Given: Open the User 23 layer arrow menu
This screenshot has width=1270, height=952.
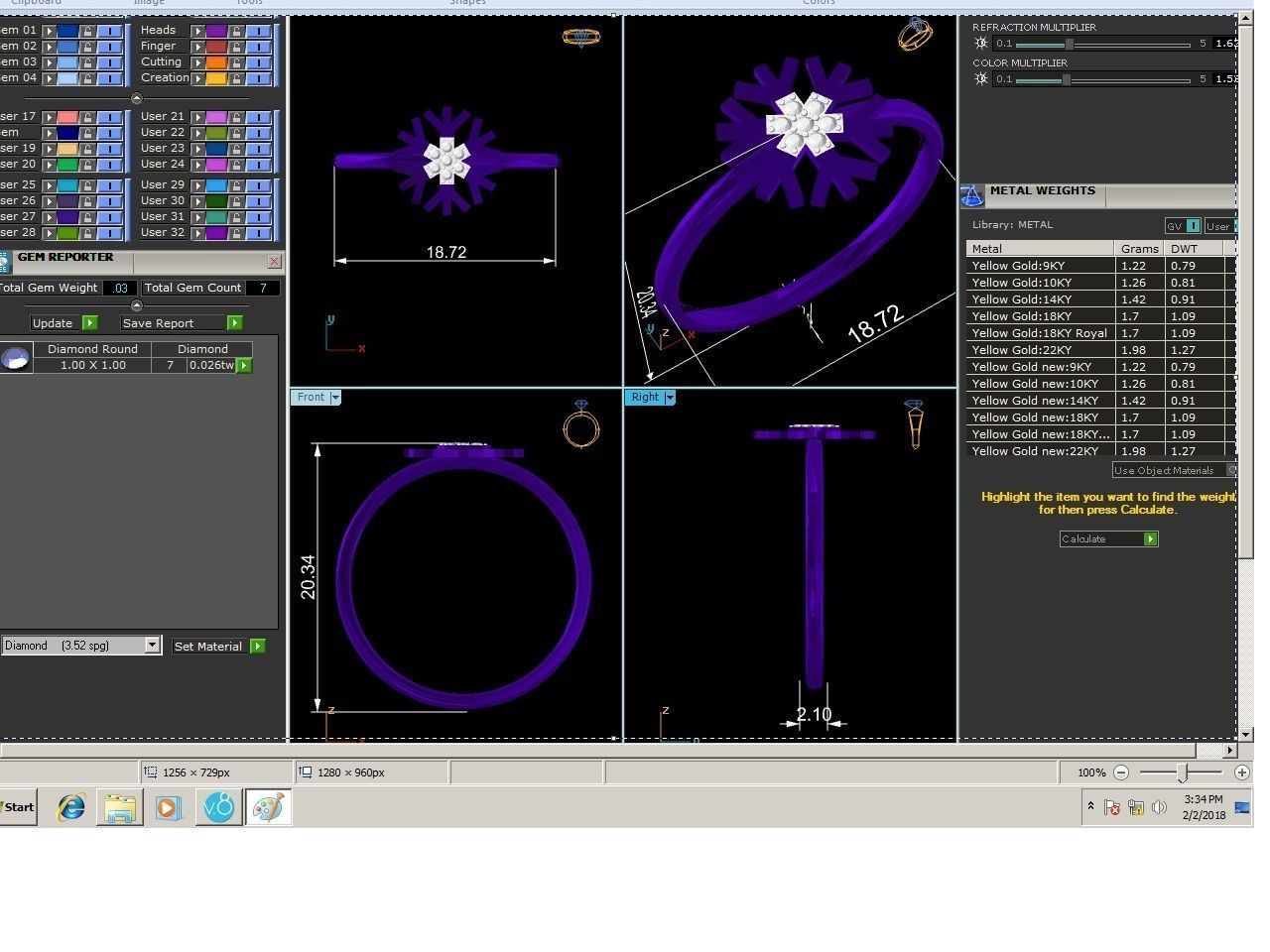Looking at the screenshot, I should pos(197,149).
